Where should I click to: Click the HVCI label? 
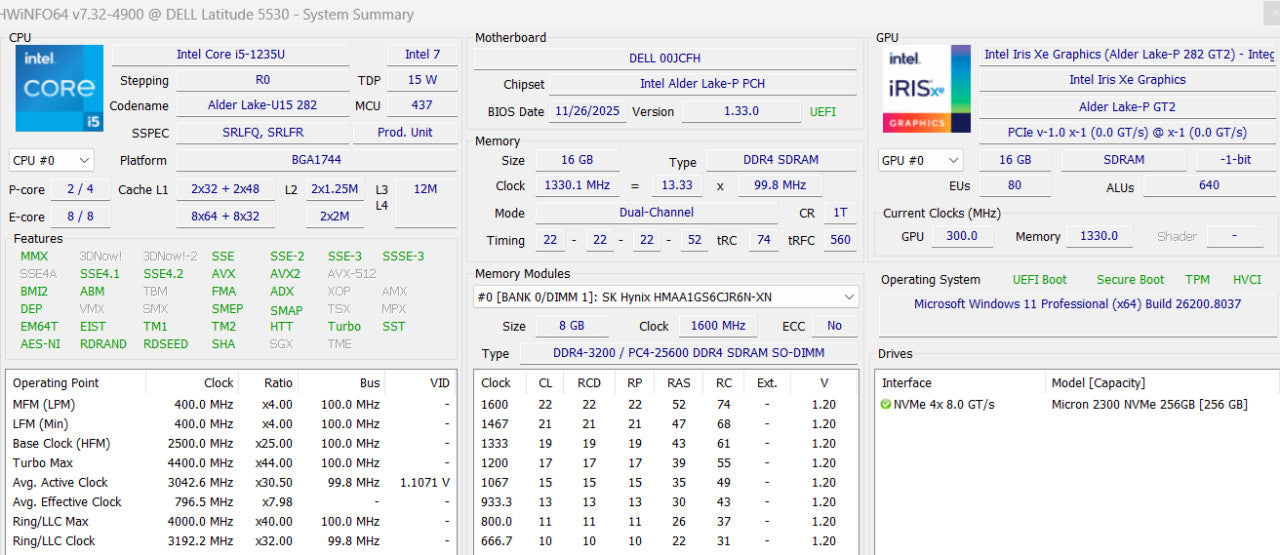[x=1247, y=280]
